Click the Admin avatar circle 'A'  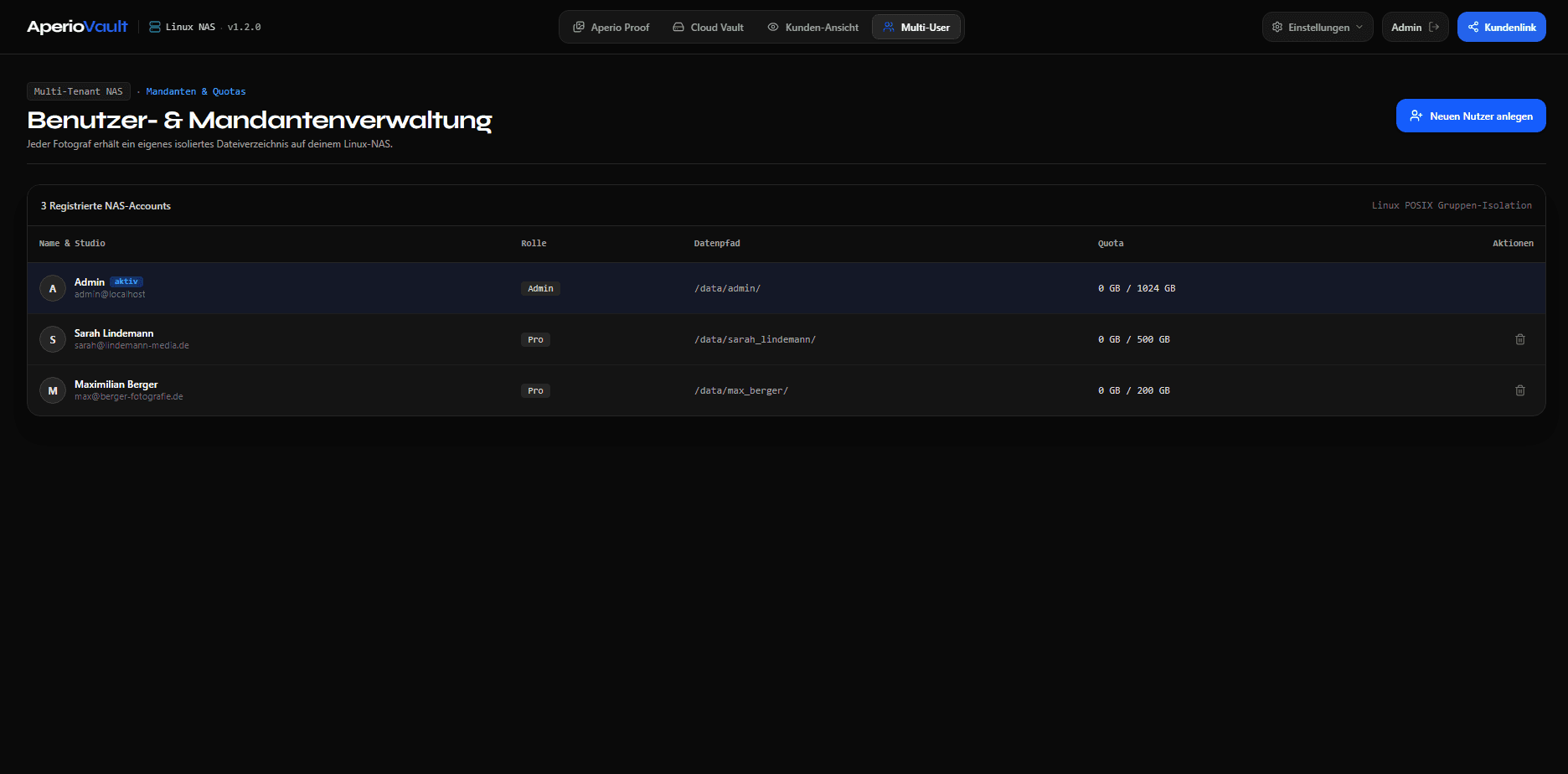[x=53, y=288]
